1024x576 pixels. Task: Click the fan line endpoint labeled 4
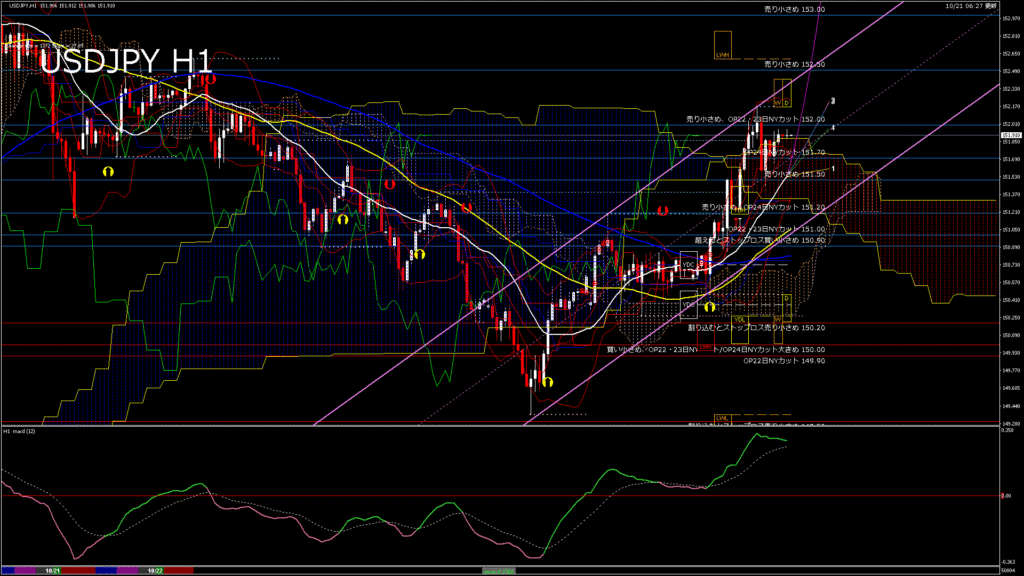833,127
